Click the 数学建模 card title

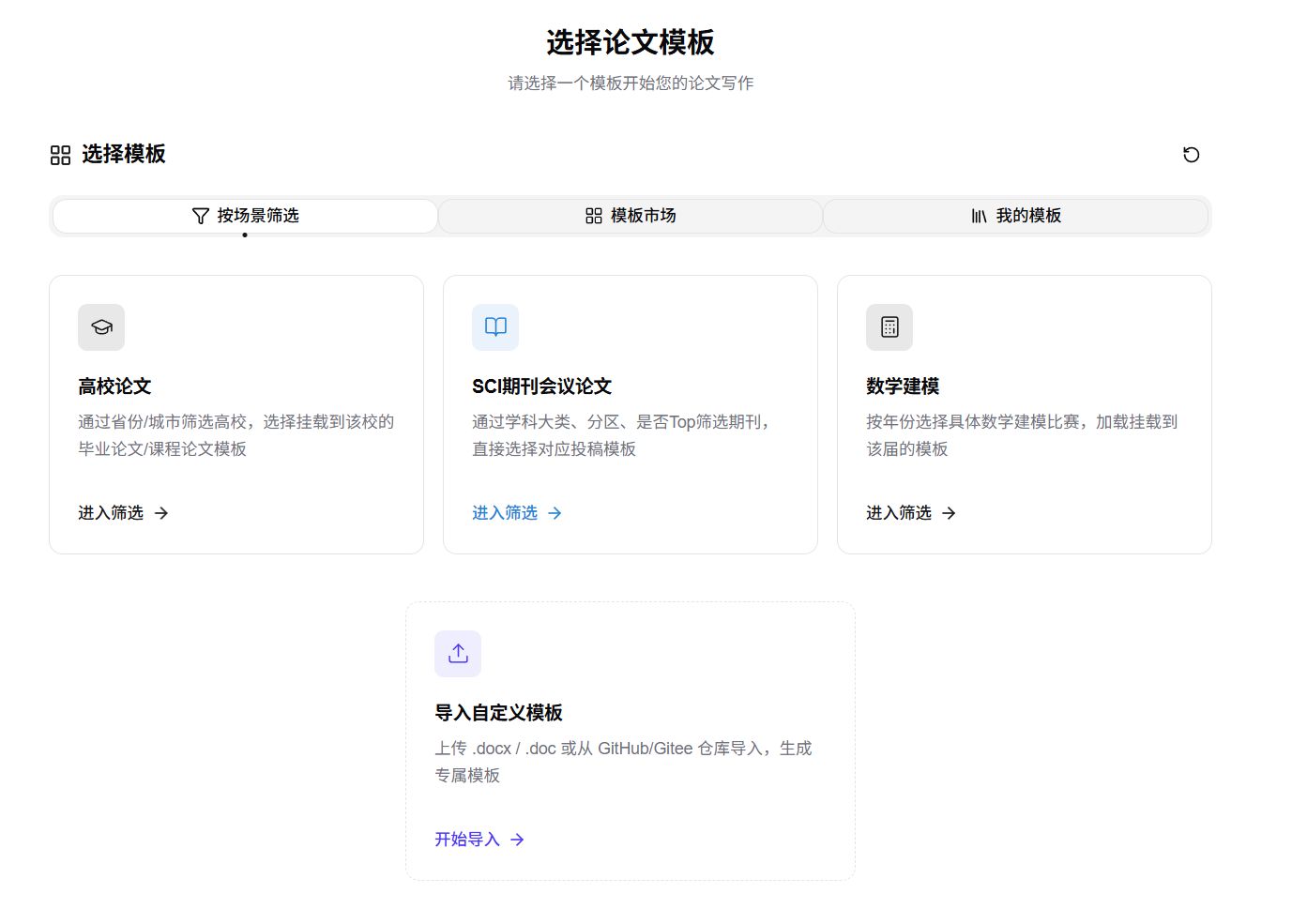(x=903, y=386)
